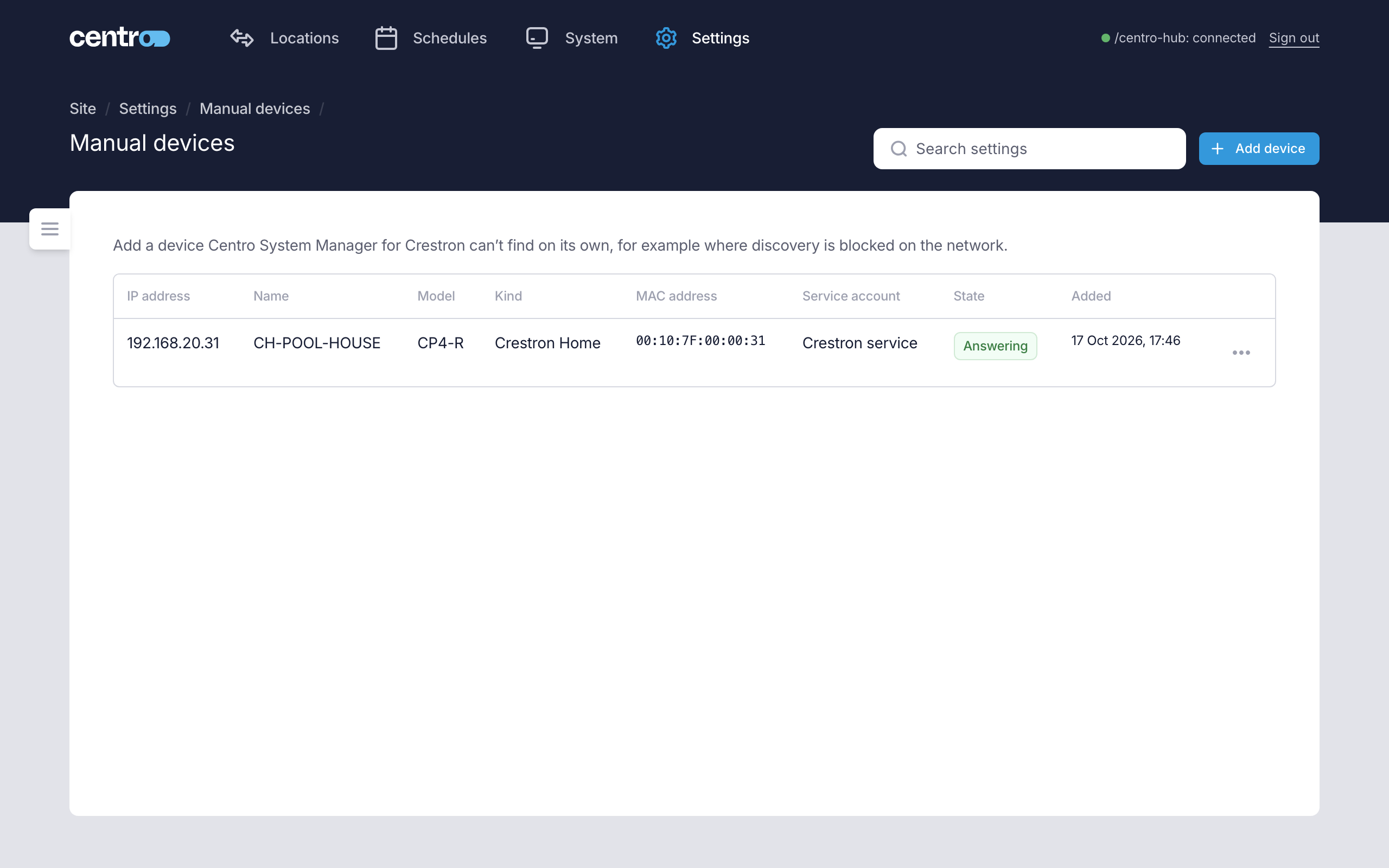The image size is (1389, 868).
Task: Click the Model column header
Action: [436, 296]
